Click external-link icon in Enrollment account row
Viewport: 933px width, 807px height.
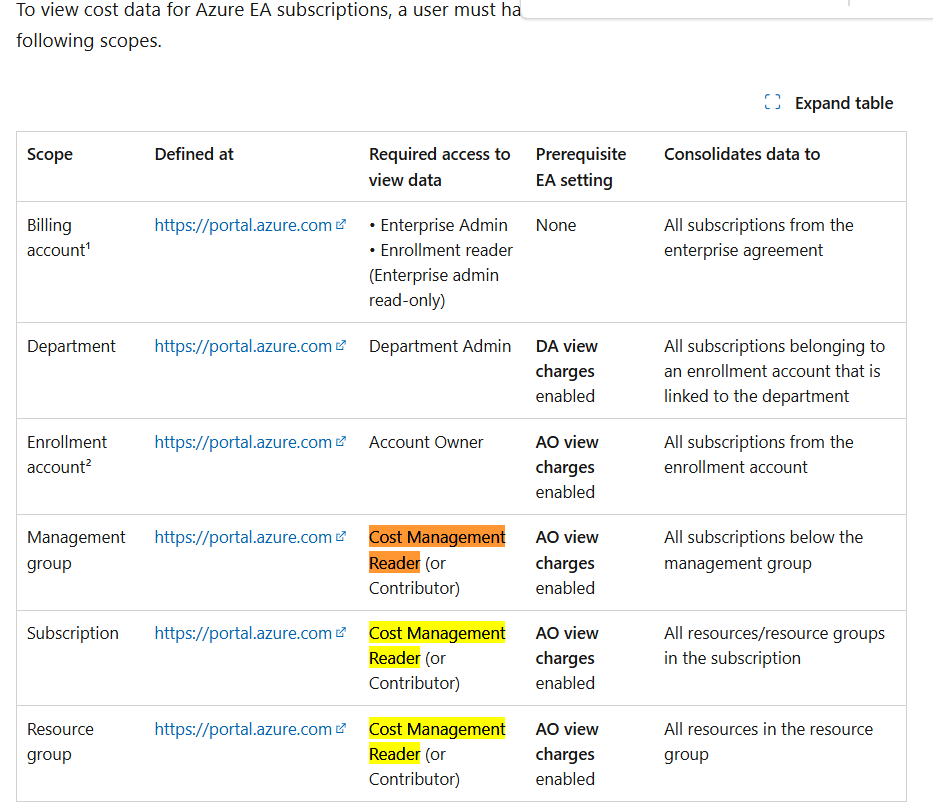(x=341, y=442)
